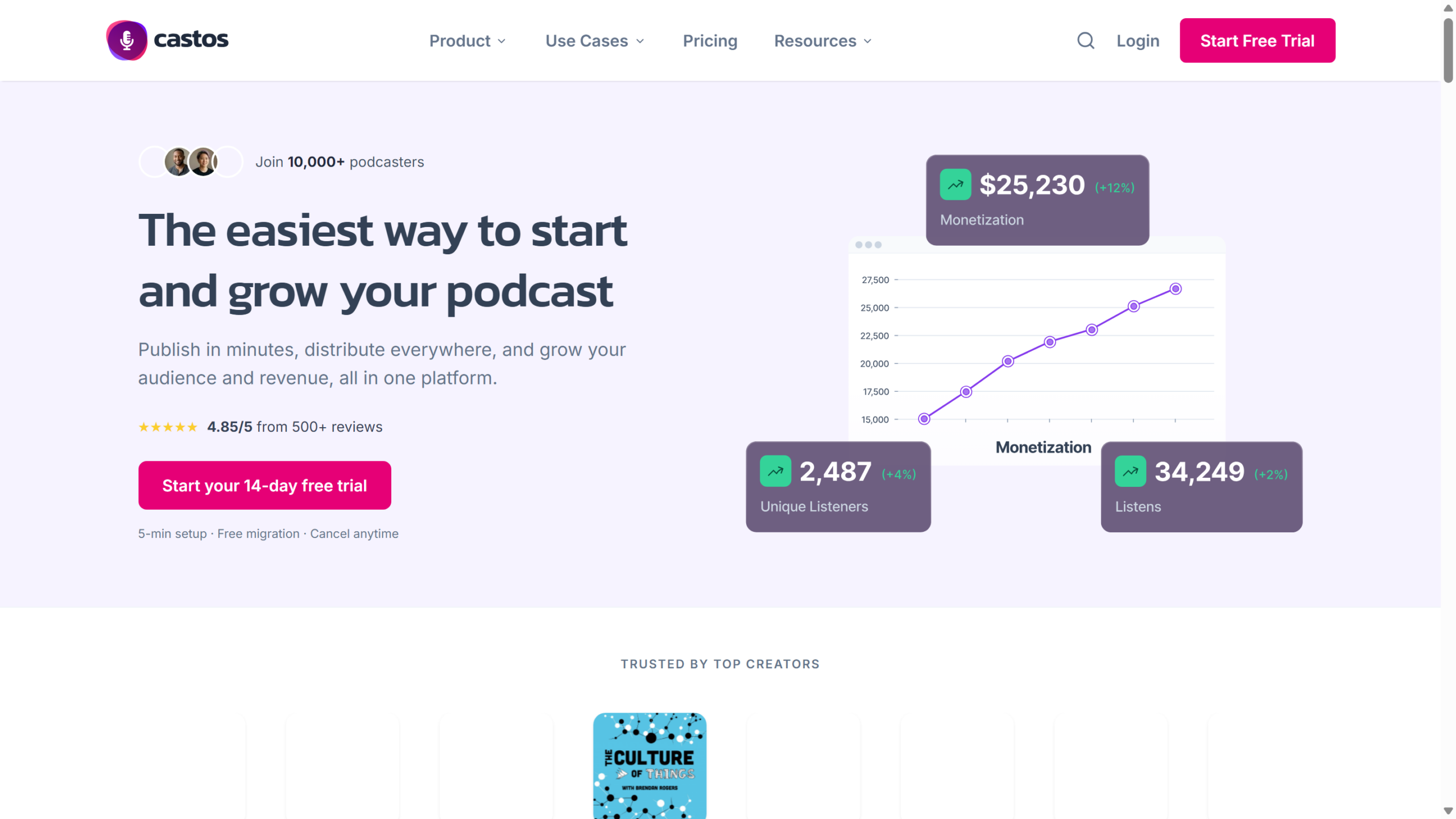Image resolution: width=1456 pixels, height=819 pixels.
Task: Open the Resources dropdown menu
Action: click(x=823, y=41)
